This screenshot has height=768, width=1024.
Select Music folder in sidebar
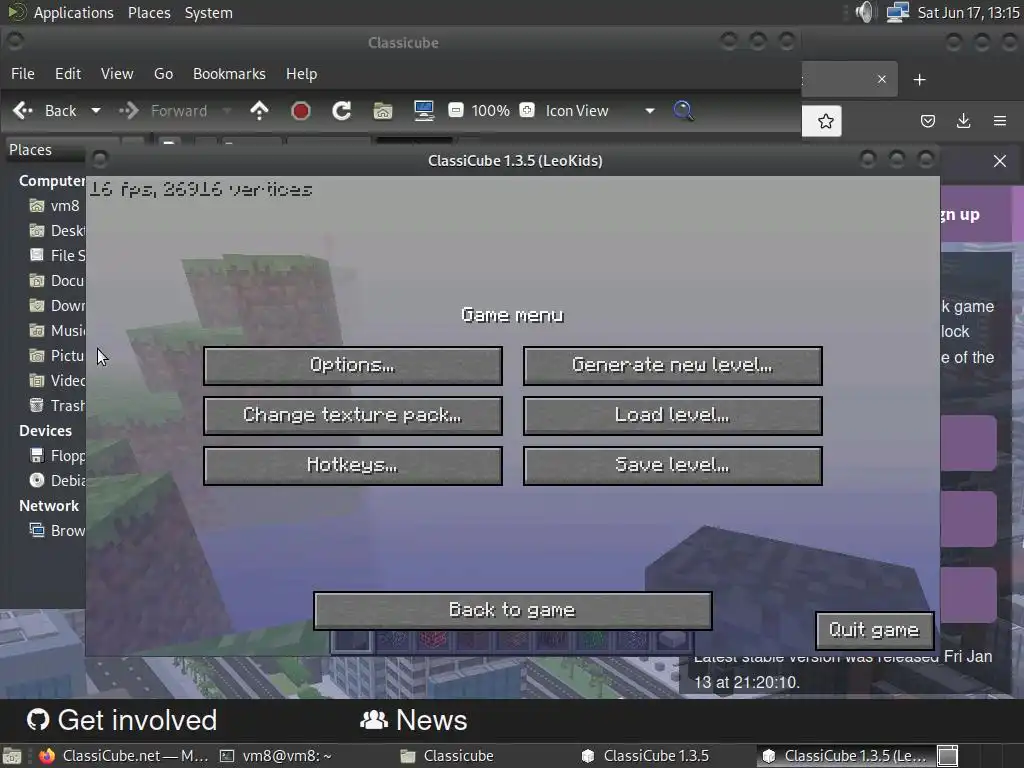tap(57, 331)
